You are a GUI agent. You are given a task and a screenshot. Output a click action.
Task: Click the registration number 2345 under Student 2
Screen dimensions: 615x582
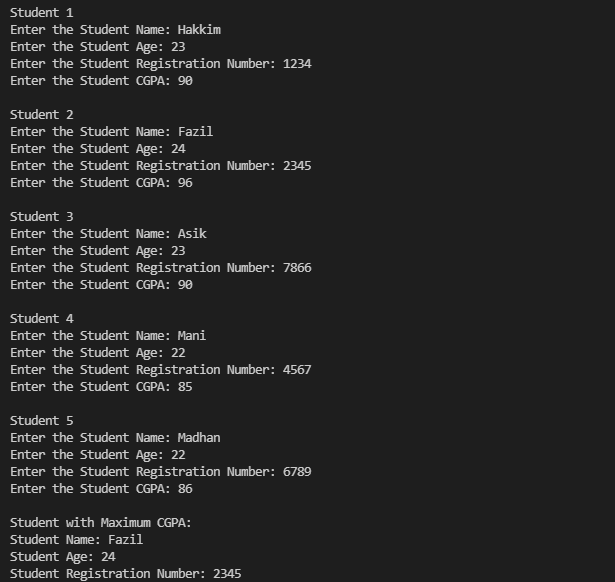pyautogui.click(x=297, y=166)
